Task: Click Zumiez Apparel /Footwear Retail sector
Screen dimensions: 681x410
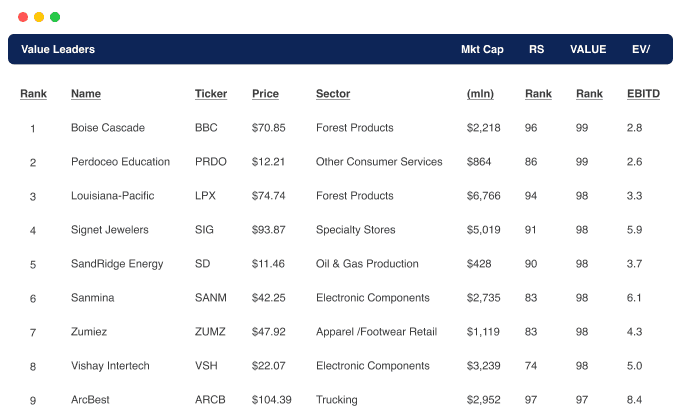Action: point(377,332)
